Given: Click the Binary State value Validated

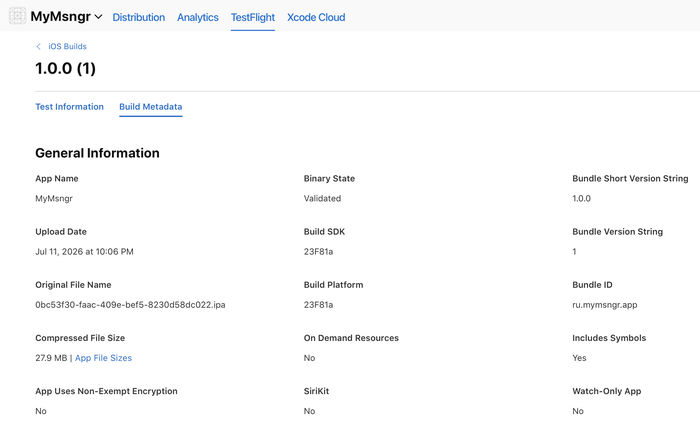Looking at the screenshot, I should pyautogui.click(x=322, y=199).
